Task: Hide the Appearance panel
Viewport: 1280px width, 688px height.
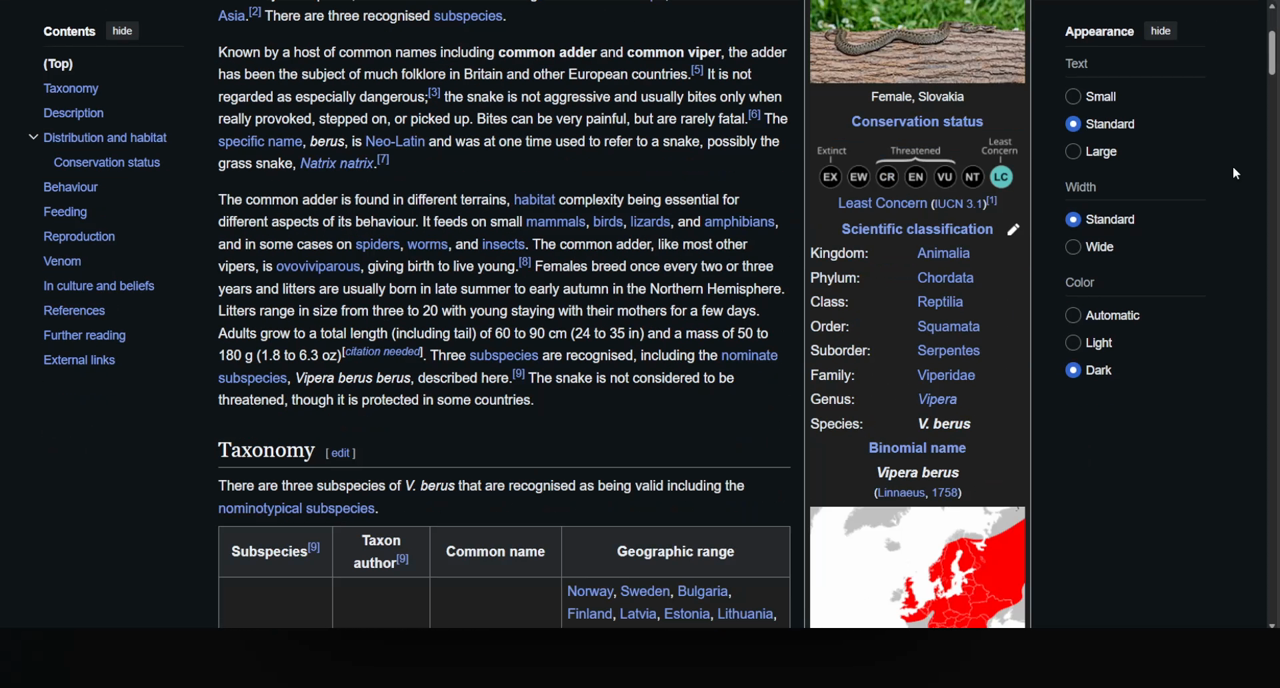Action: coord(1160,31)
